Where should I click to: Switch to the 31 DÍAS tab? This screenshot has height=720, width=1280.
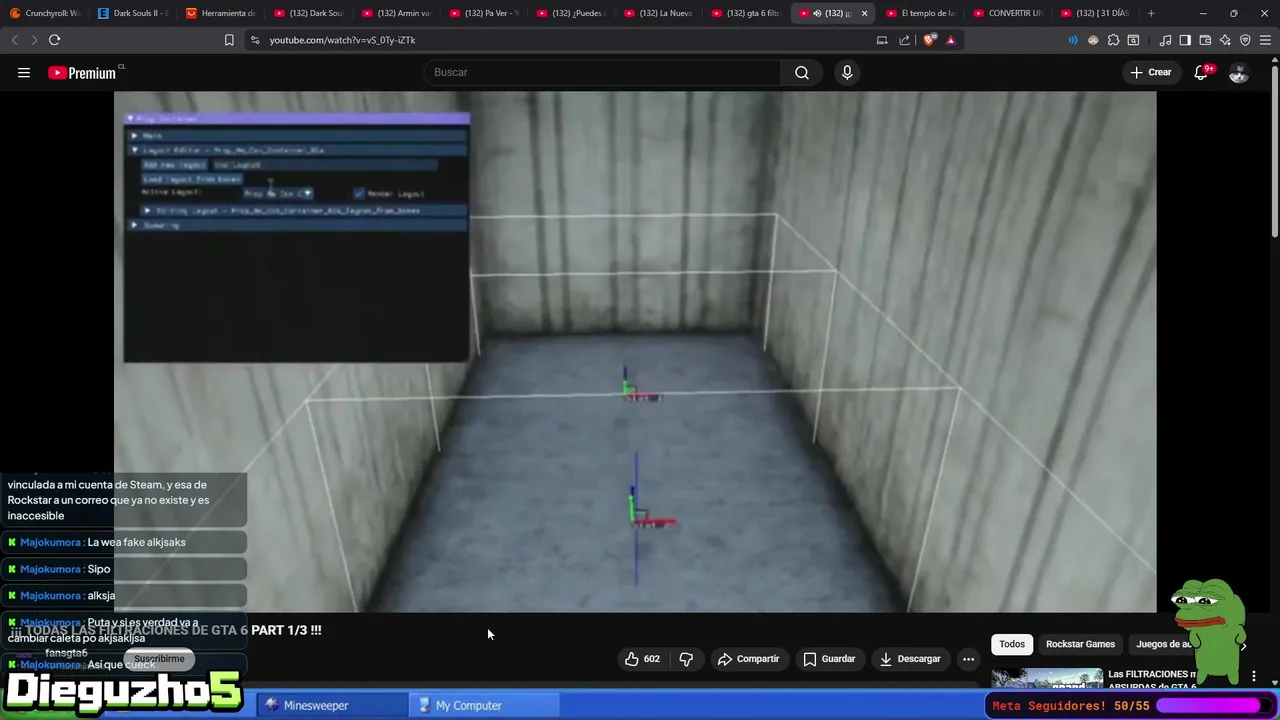click(1097, 13)
